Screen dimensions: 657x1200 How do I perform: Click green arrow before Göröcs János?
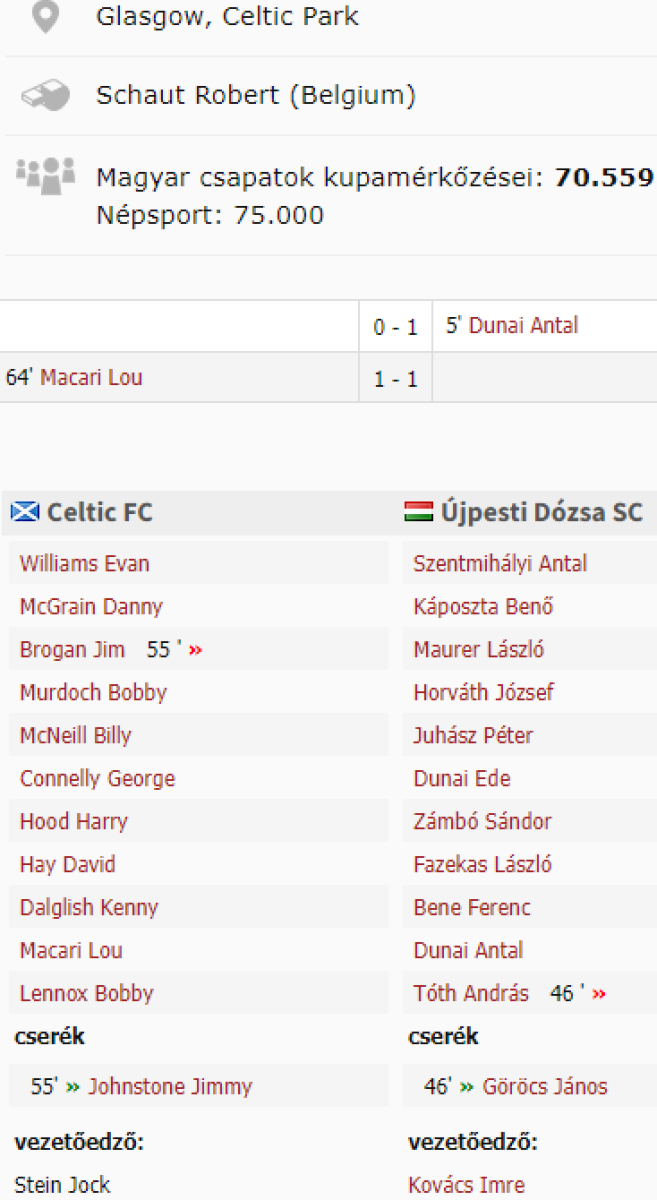466,1087
